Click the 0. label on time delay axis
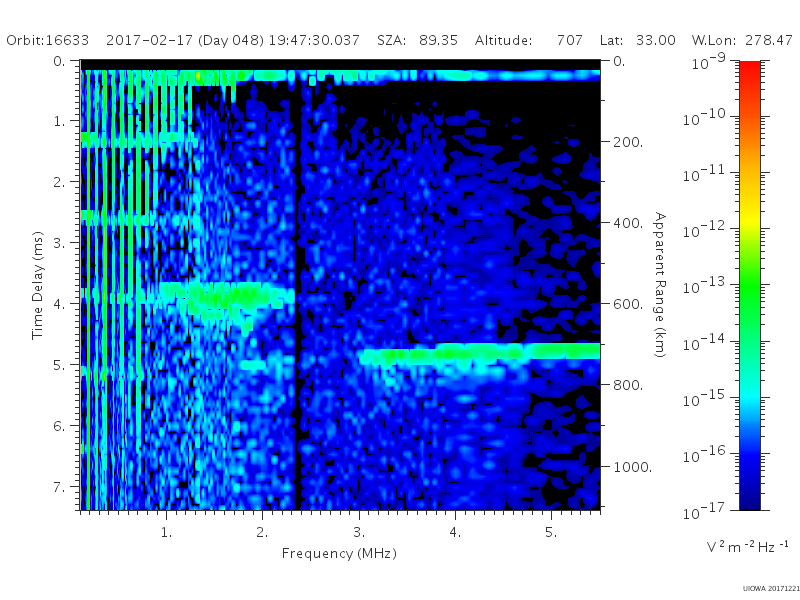Screen dimensions: 800x600 tap(59, 61)
